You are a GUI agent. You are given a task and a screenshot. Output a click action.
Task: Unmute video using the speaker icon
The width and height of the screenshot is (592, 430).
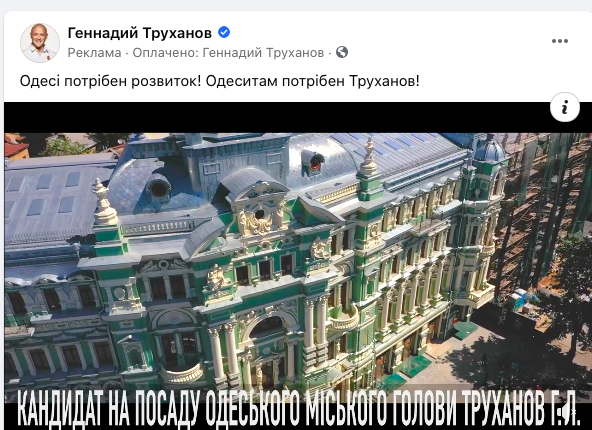pos(565,415)
